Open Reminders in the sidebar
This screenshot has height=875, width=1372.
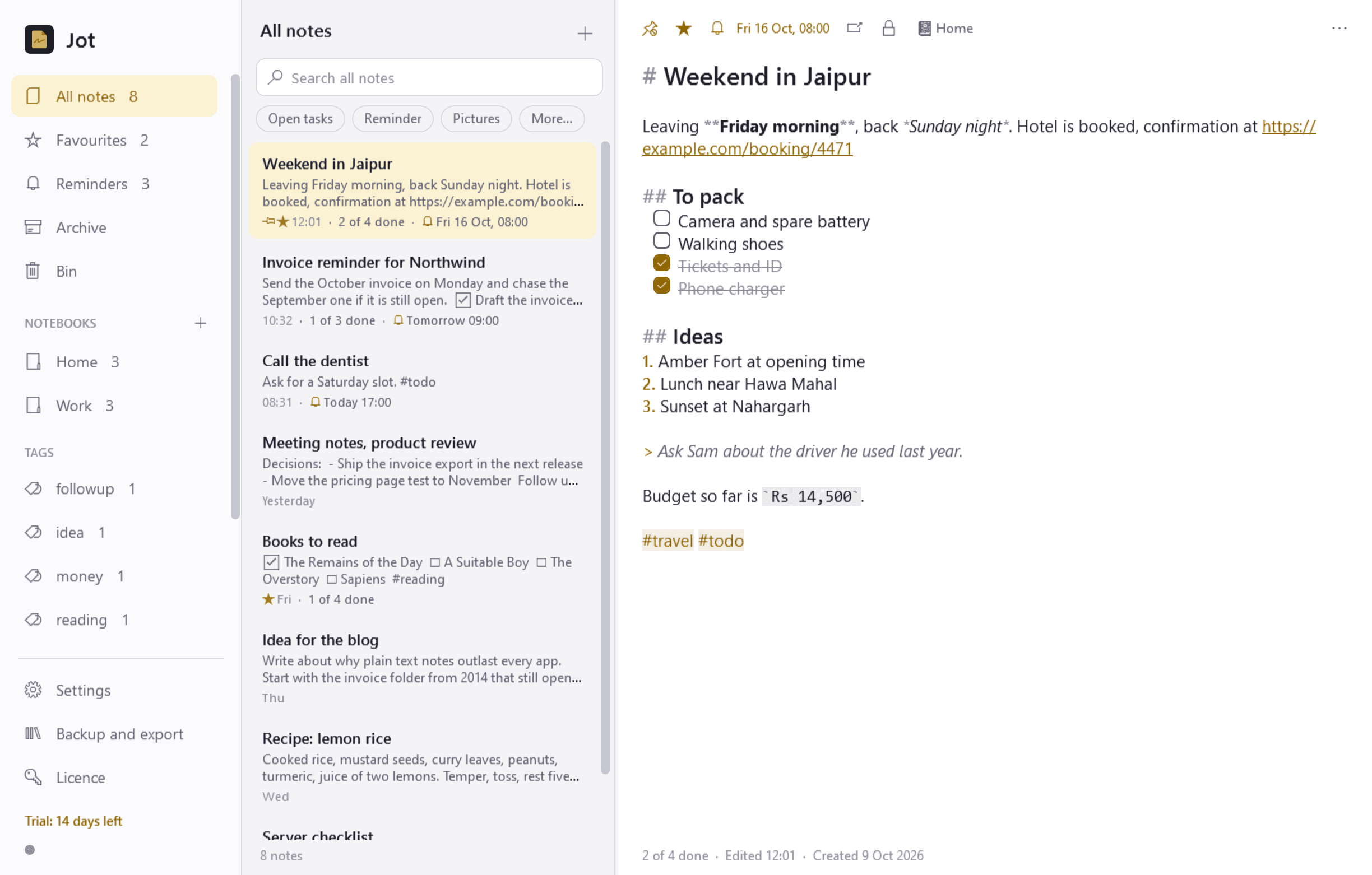tap(114, 184)
